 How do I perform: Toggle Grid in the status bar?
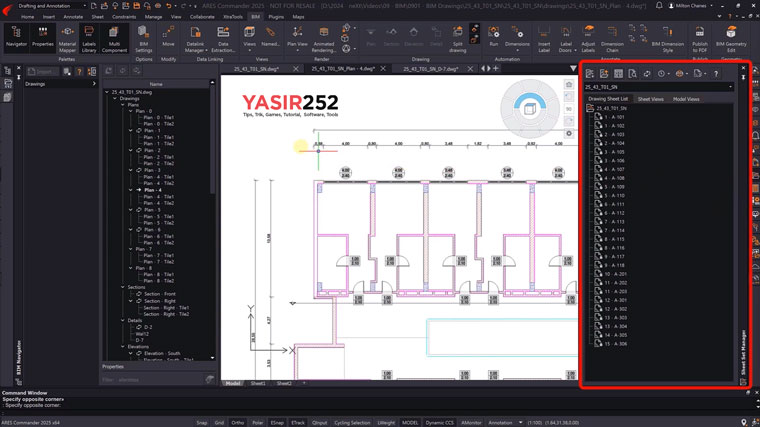[219, 423]
